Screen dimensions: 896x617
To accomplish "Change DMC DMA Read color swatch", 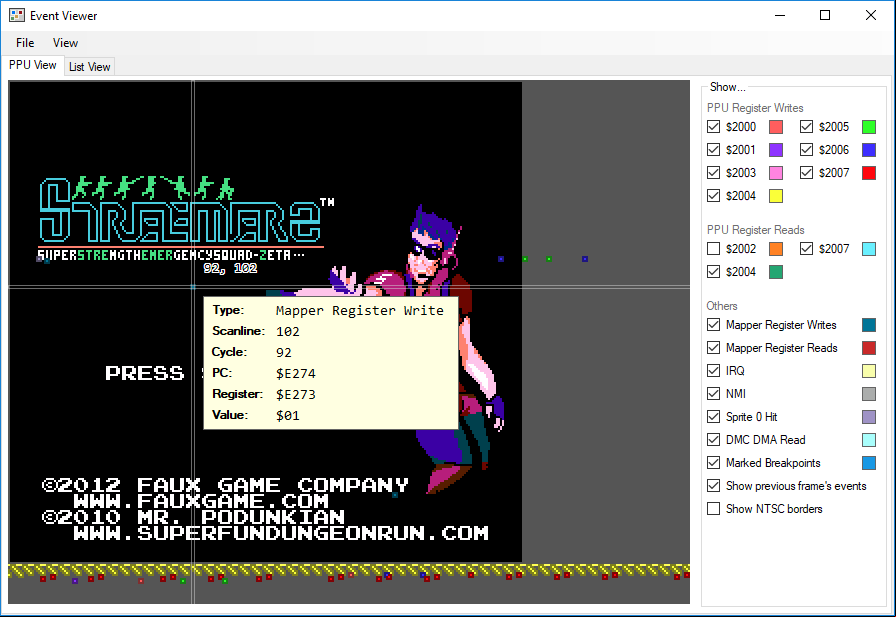I will [869, 440].
